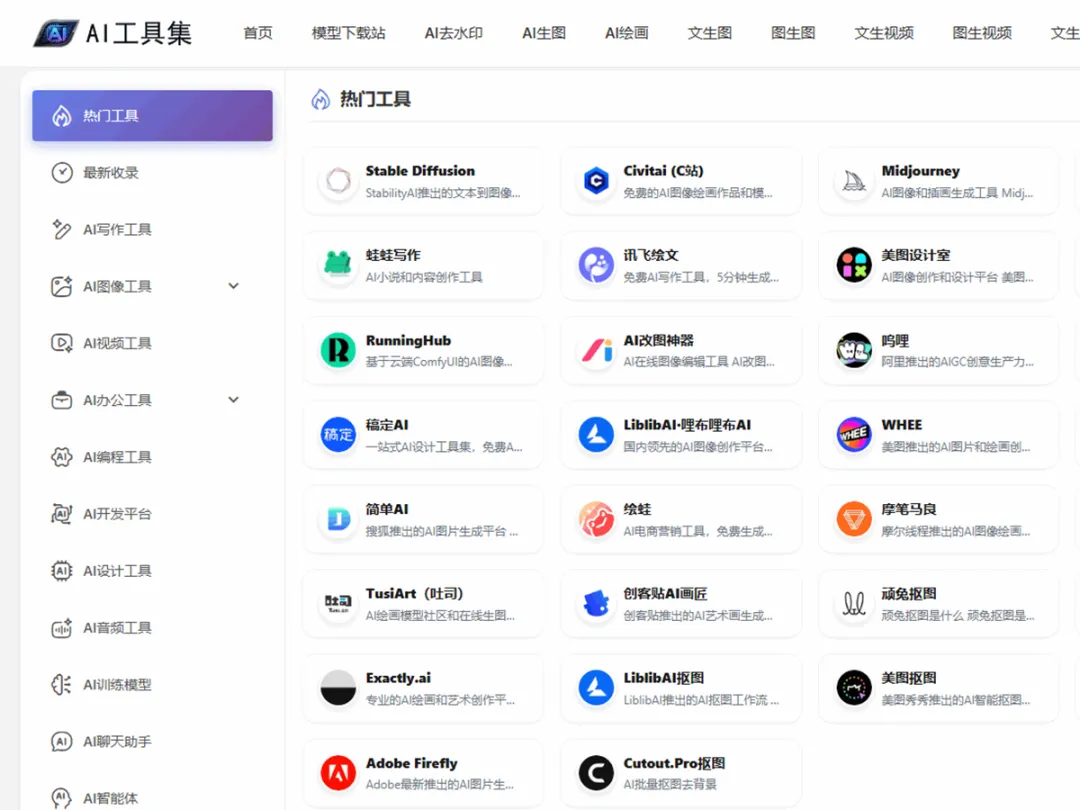Screen dimensions: 1080x810
Task: Click the RunningHub card title
Action: 408,340
